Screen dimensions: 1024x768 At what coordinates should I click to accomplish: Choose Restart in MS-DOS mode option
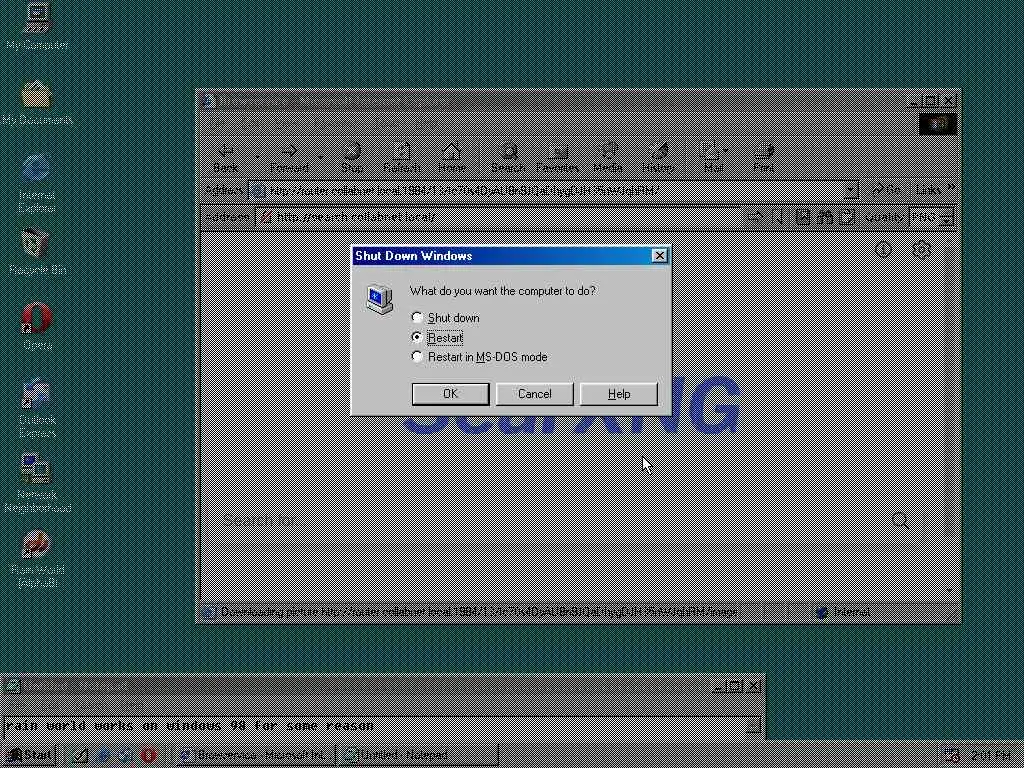479,357
